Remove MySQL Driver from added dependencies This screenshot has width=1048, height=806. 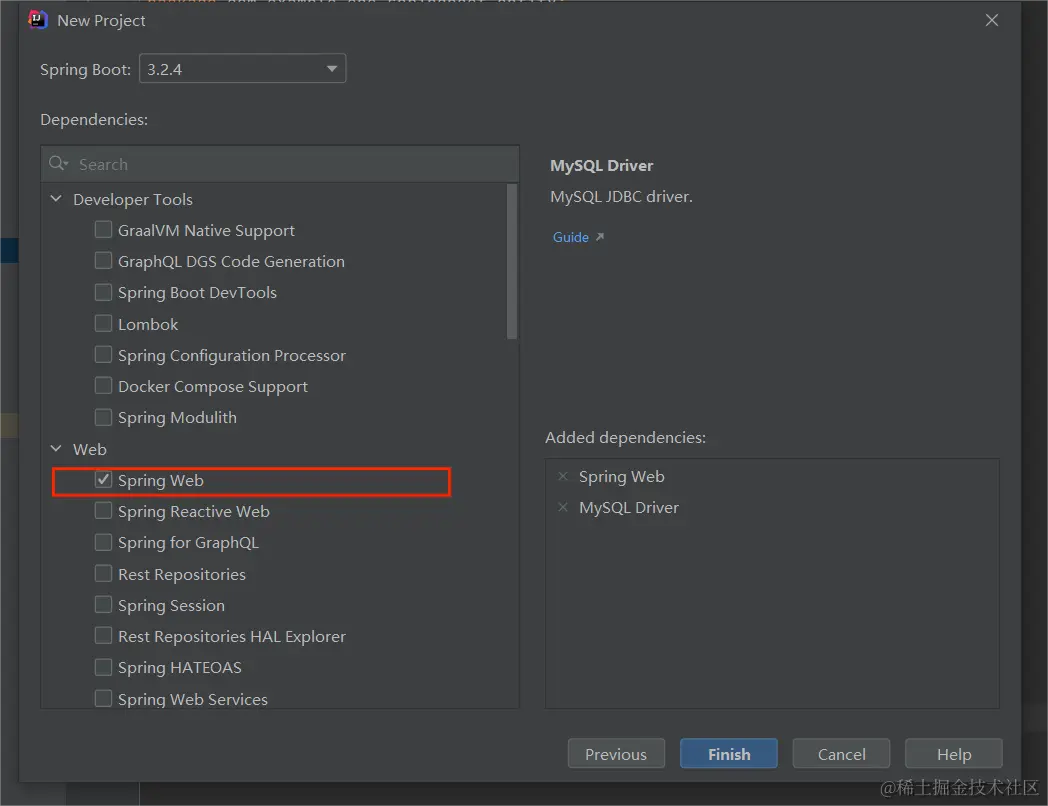pyautogui.click(x=563, y=507)
